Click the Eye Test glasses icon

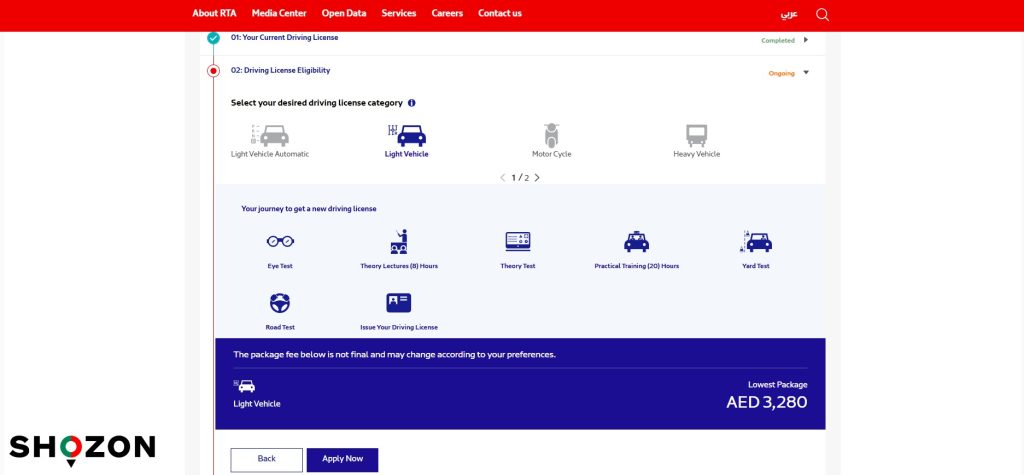pos(280,241)
